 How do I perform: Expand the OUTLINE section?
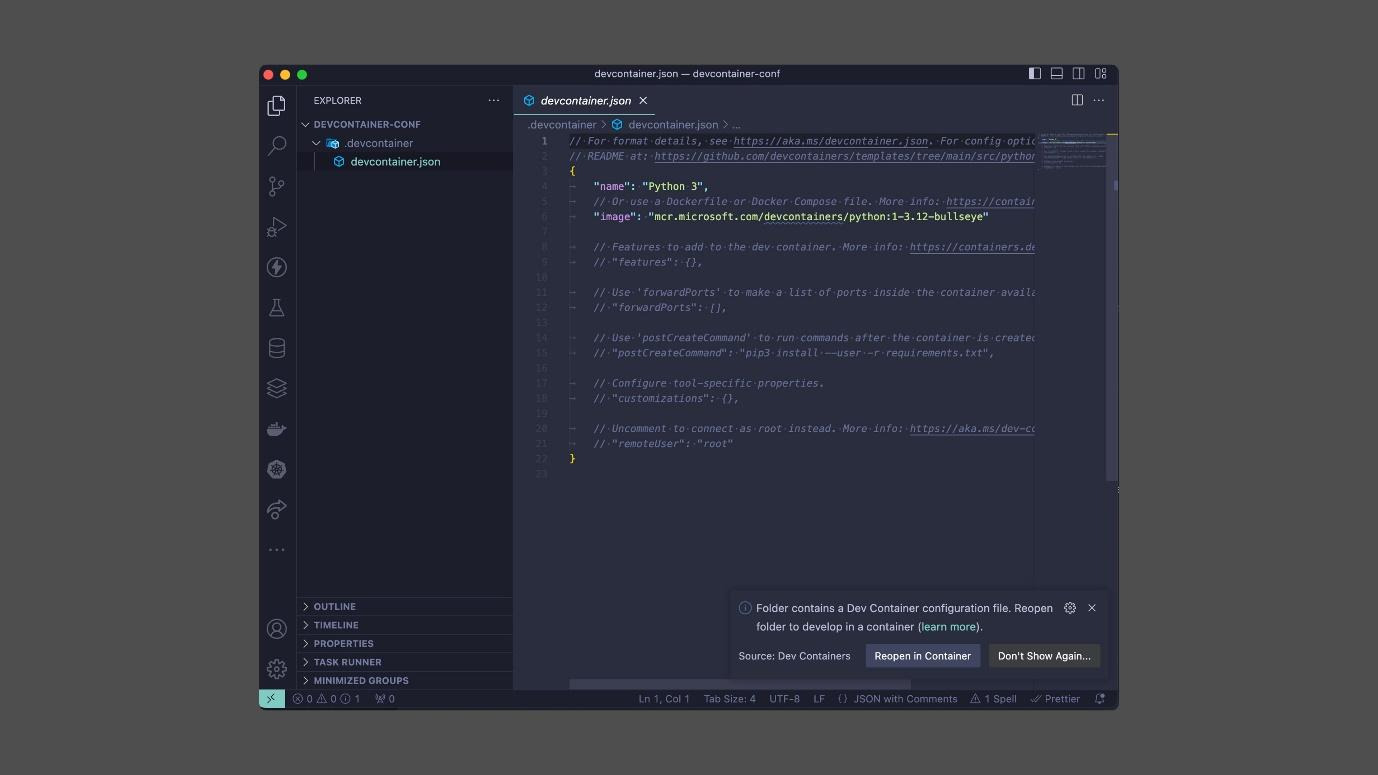tap(334, 606)
